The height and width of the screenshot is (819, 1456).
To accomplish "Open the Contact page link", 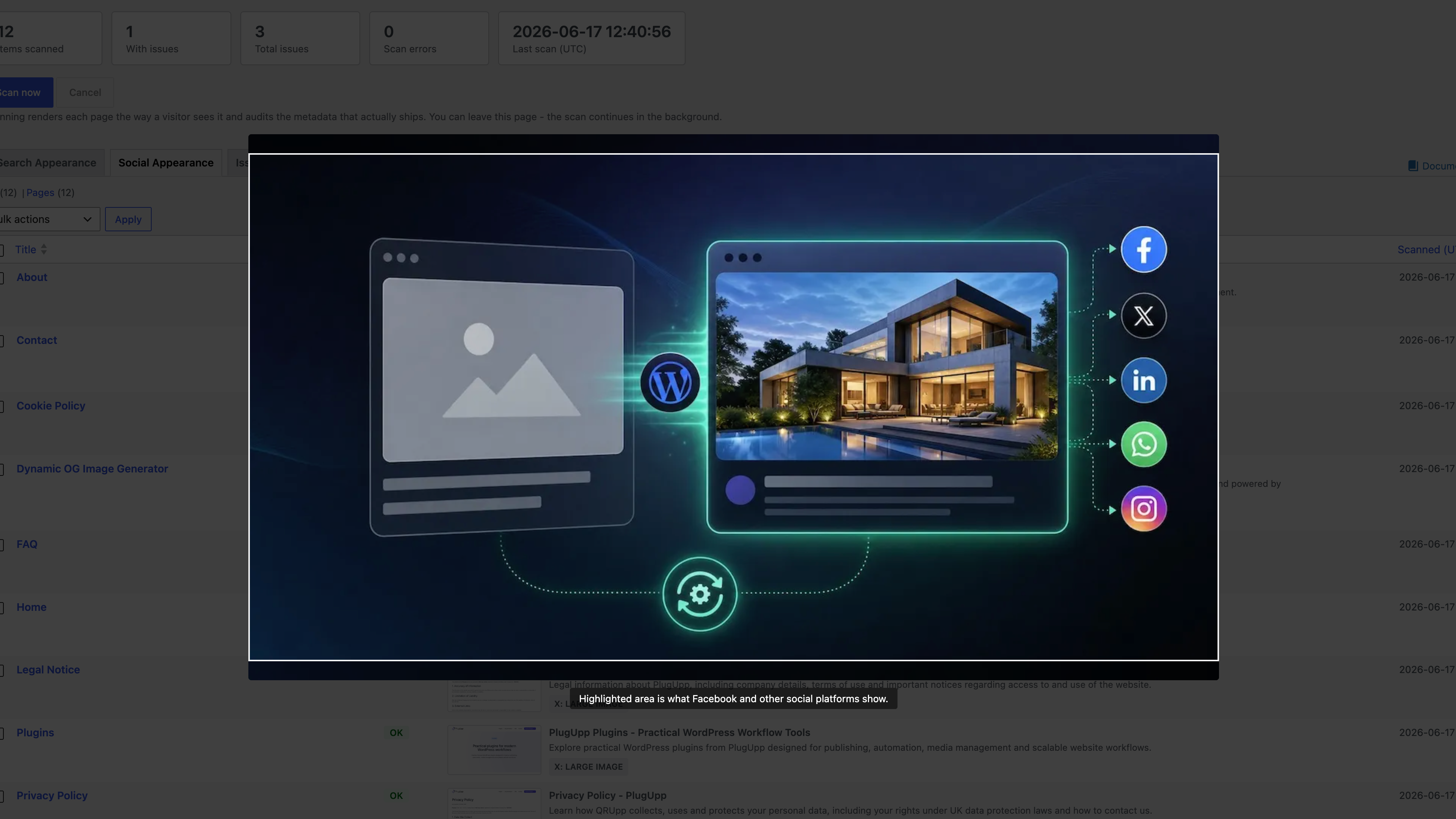I will 37,340.
